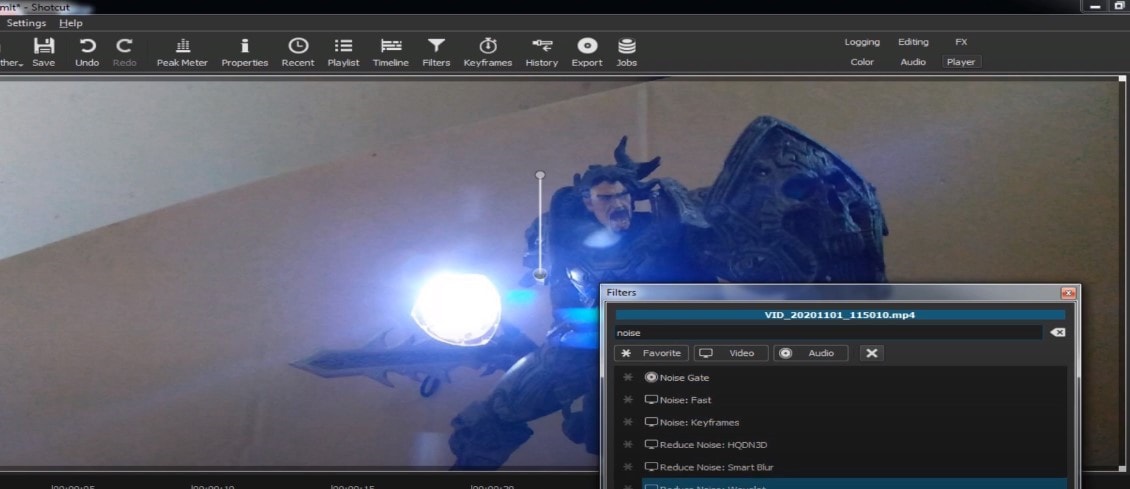Open the Keyframes panel
This screenshot has width=1130, height=489.
click(x=488, y=53)
